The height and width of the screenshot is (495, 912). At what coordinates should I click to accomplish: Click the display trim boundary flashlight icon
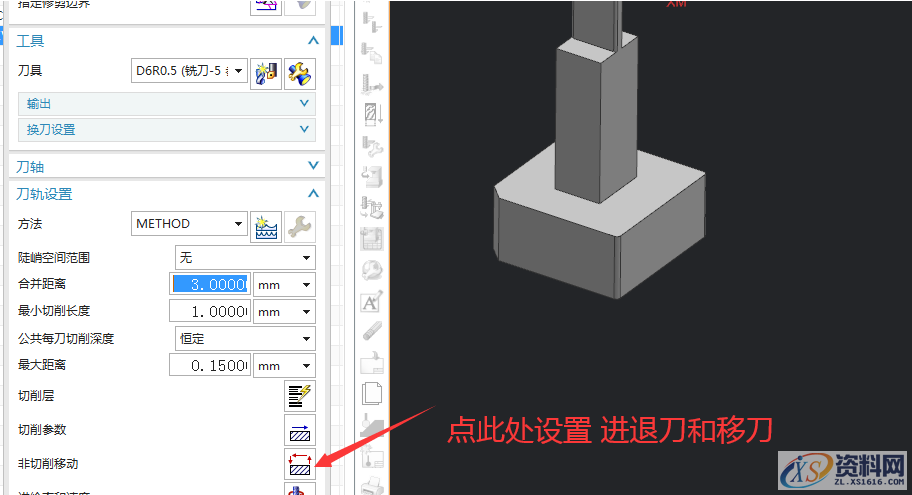[300, 6]
